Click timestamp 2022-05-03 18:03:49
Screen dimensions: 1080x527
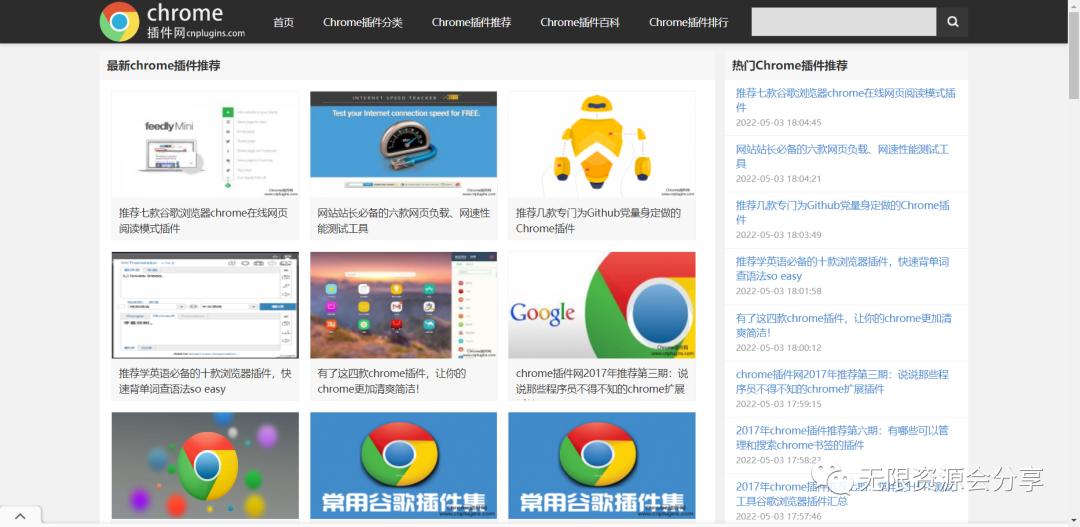coord(778,235)
